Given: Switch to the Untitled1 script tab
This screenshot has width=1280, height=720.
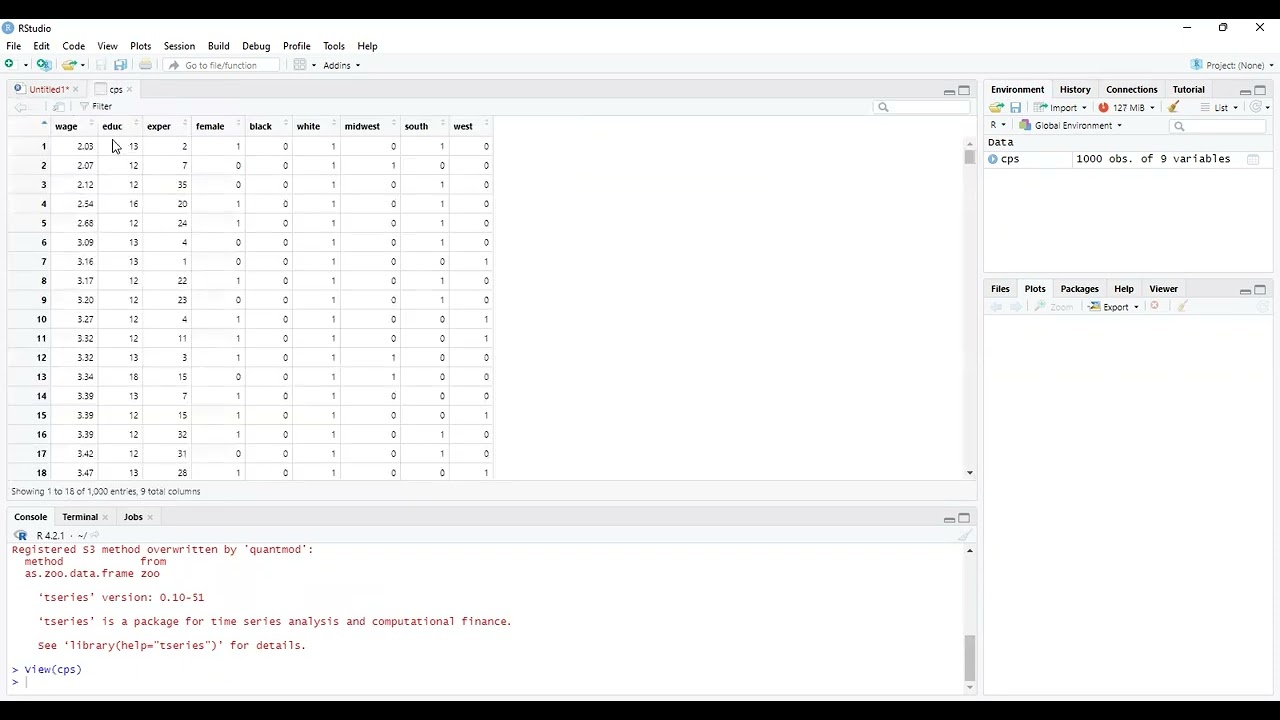Looking at the screenshot, I should point(46,90).
